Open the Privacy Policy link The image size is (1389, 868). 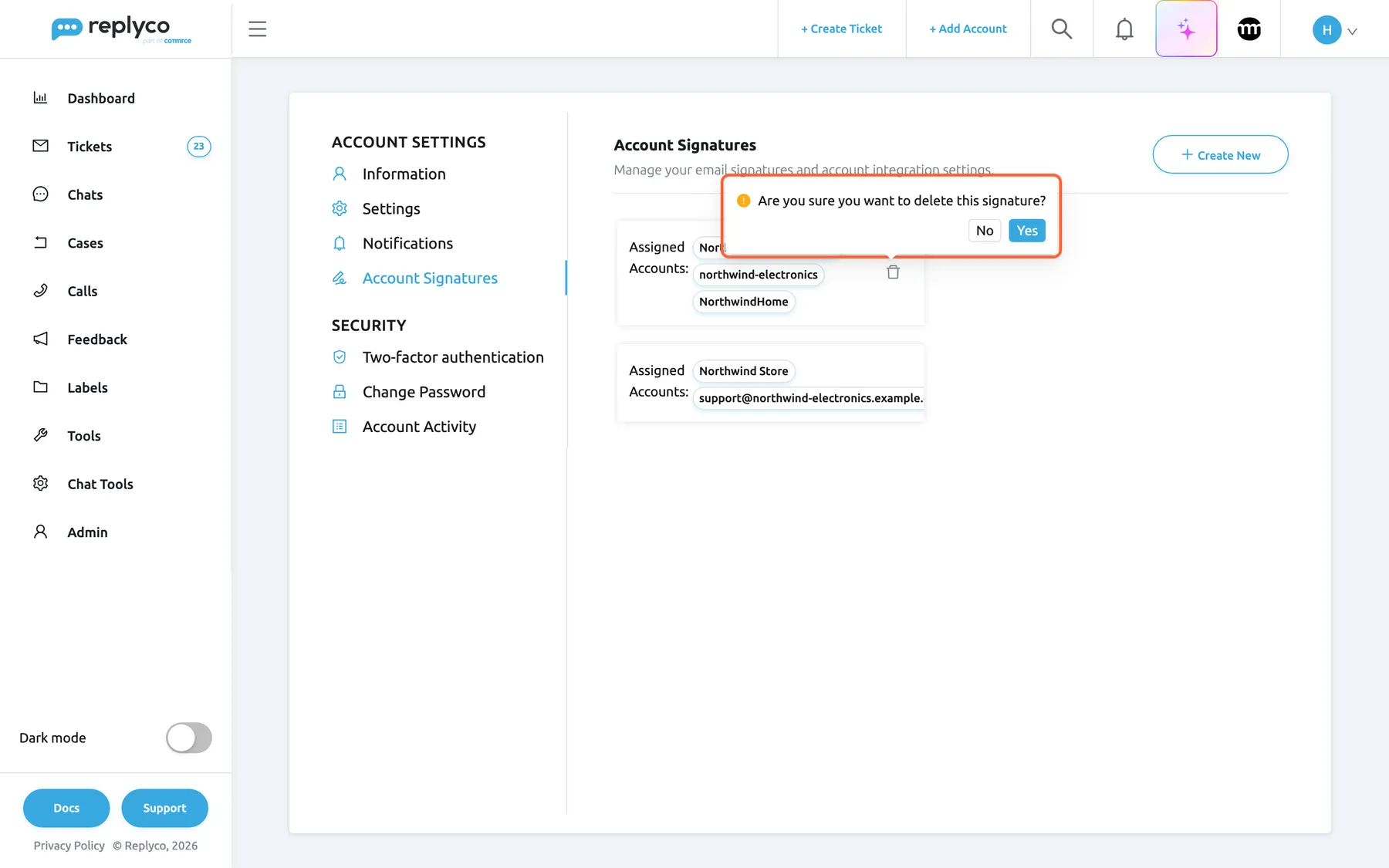(69, 846)
